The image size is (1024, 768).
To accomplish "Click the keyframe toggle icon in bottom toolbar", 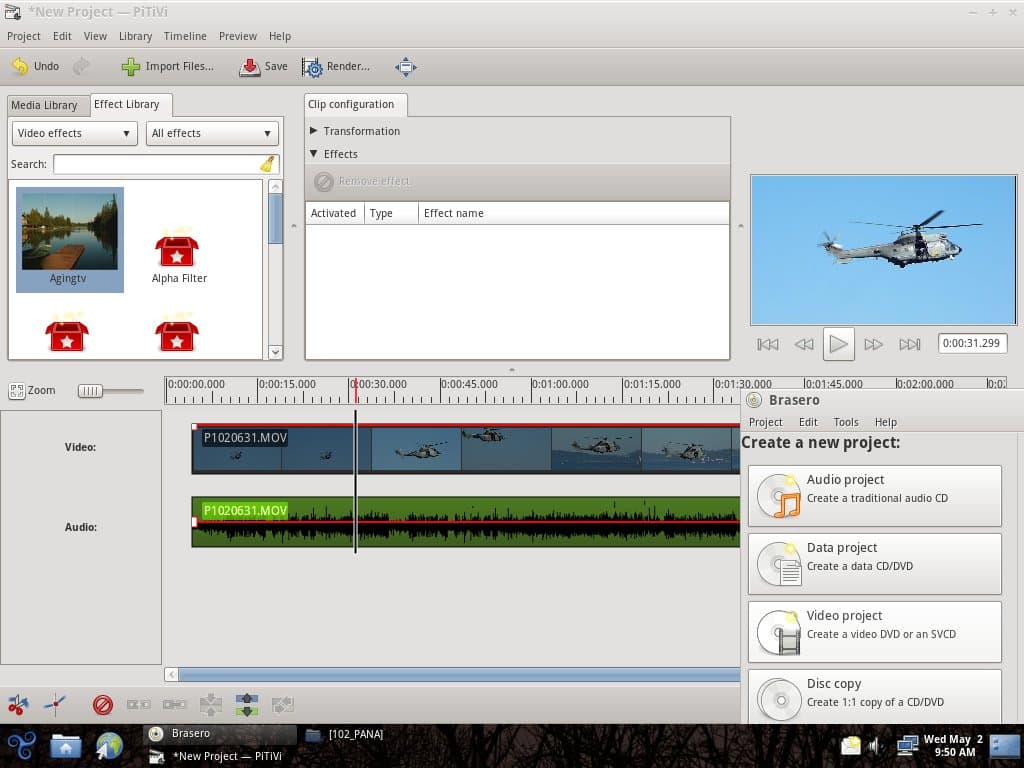I will click(56, 705).
